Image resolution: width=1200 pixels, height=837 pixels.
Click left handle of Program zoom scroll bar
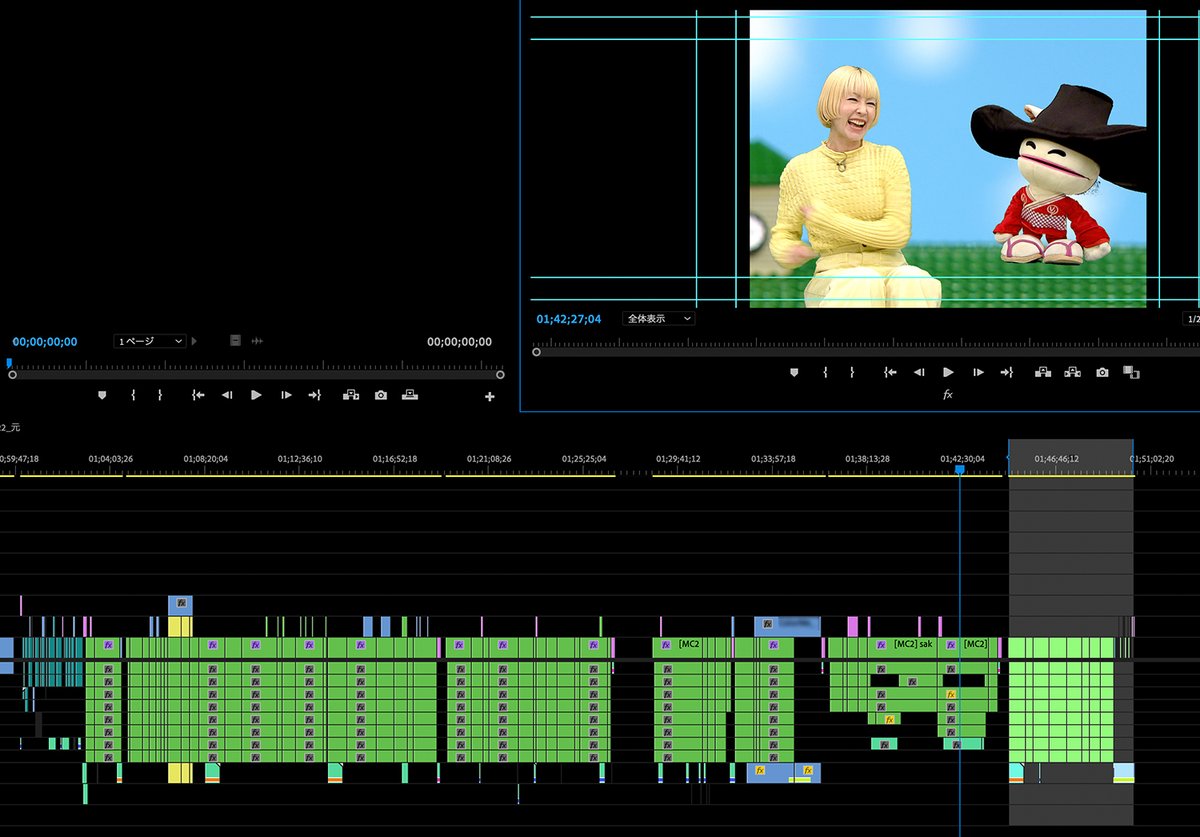[x=537, y=352]
